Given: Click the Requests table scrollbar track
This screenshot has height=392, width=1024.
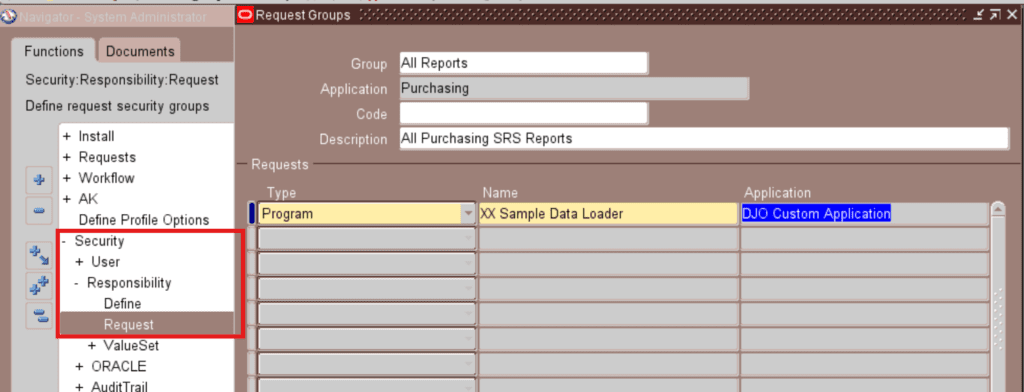Looking at the screenshot, I should [997, 304].
